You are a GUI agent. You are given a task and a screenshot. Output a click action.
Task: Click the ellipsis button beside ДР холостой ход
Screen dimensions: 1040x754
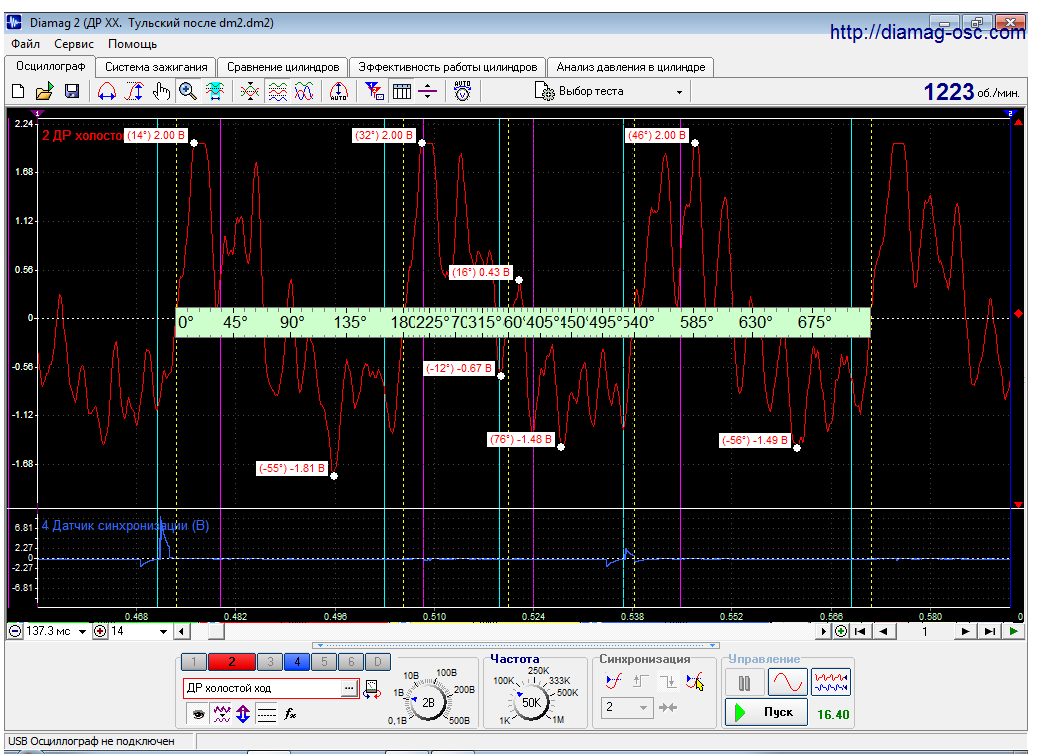[349, 688]
